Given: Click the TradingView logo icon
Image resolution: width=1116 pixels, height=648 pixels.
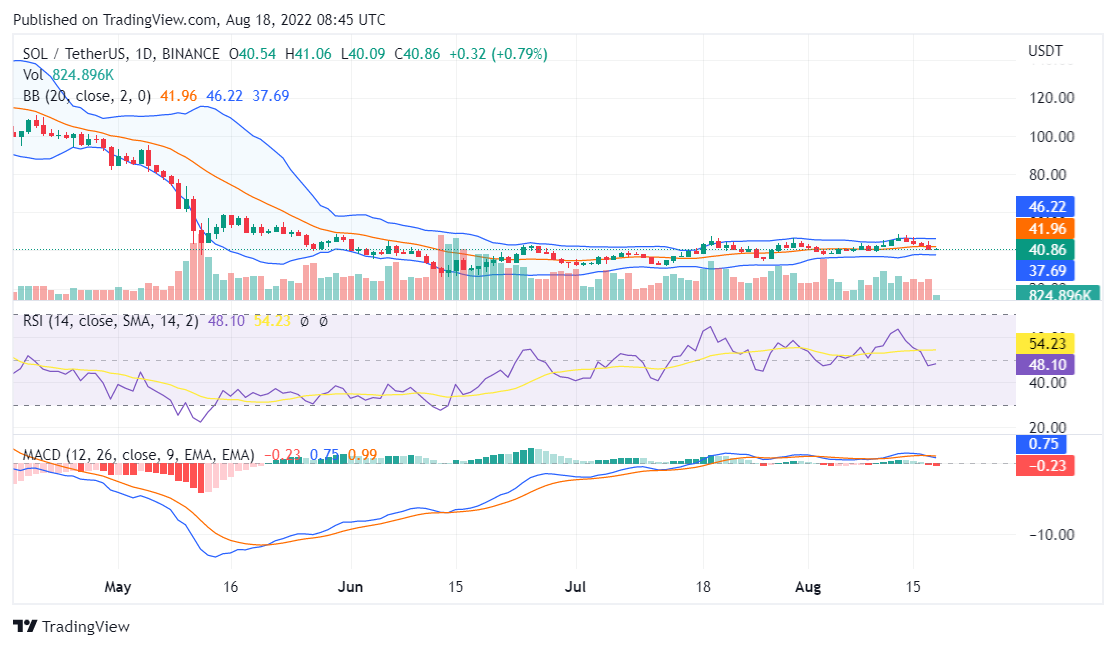Looking at the screenshot, I should pyautogui.click(x=24, y=627).
